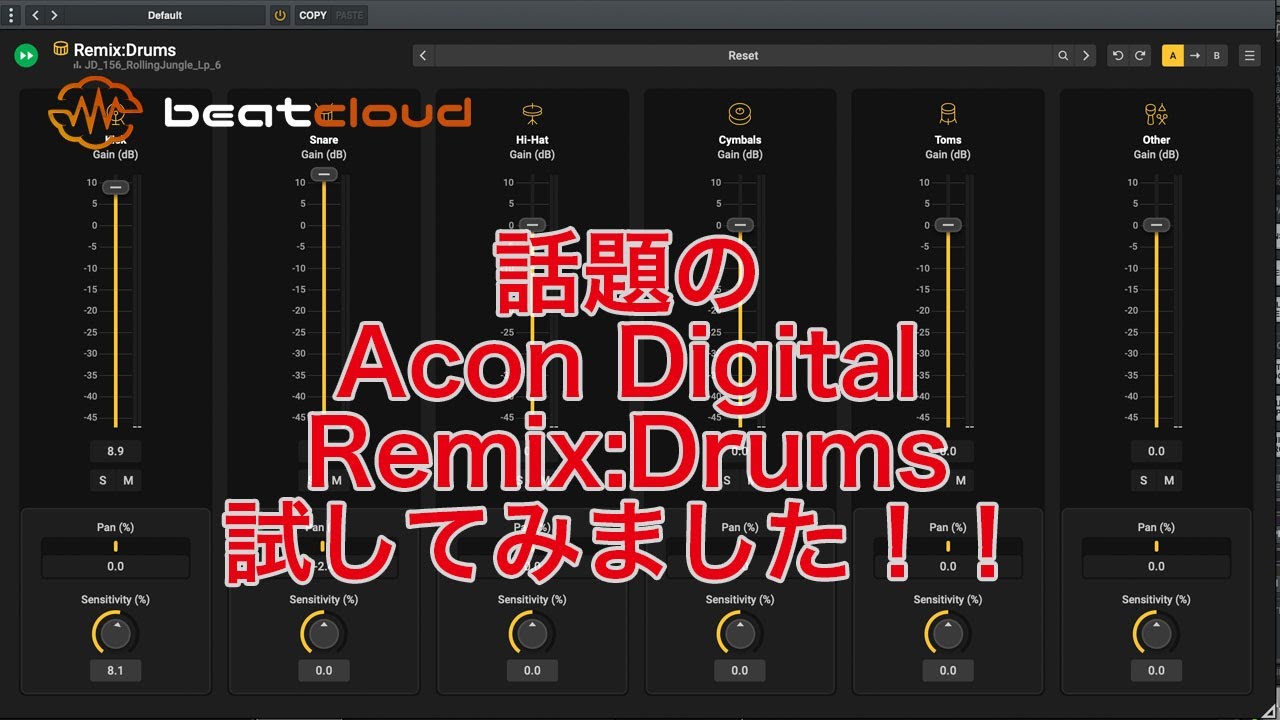The image size is (1280, 720).
Task: Click the Other channel gain value field
Action: tap(1156, 451)
